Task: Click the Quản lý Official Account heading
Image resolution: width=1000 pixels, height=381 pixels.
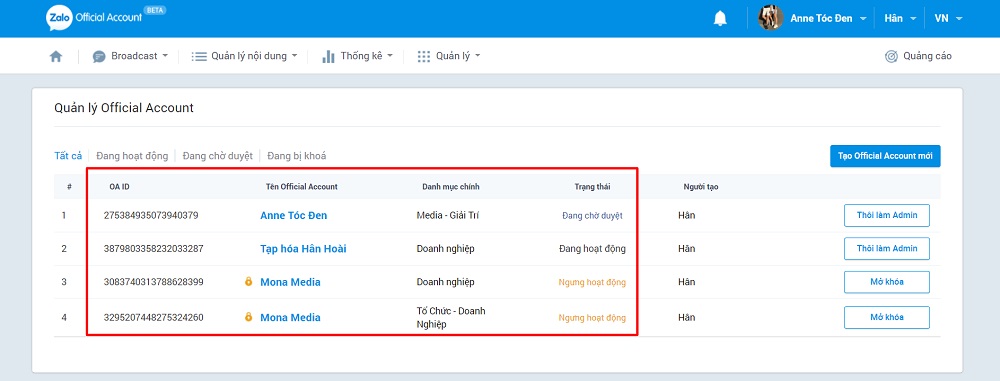Action: pos(124,108)
